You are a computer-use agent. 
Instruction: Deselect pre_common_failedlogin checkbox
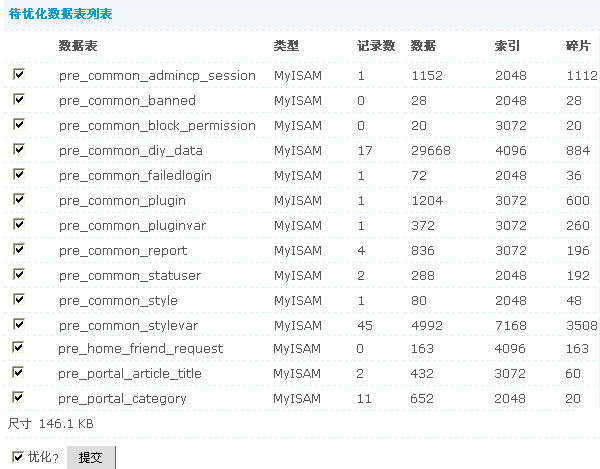19,174
